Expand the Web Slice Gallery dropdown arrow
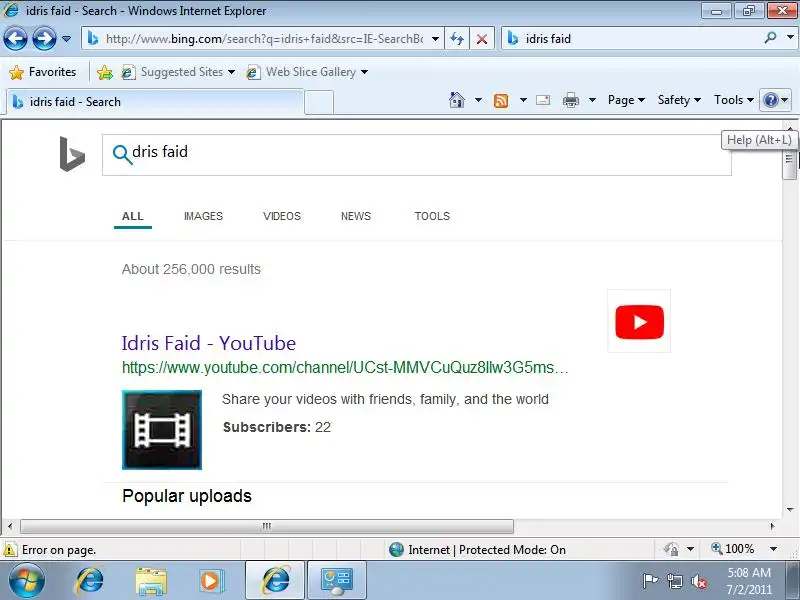 point(364,72)
